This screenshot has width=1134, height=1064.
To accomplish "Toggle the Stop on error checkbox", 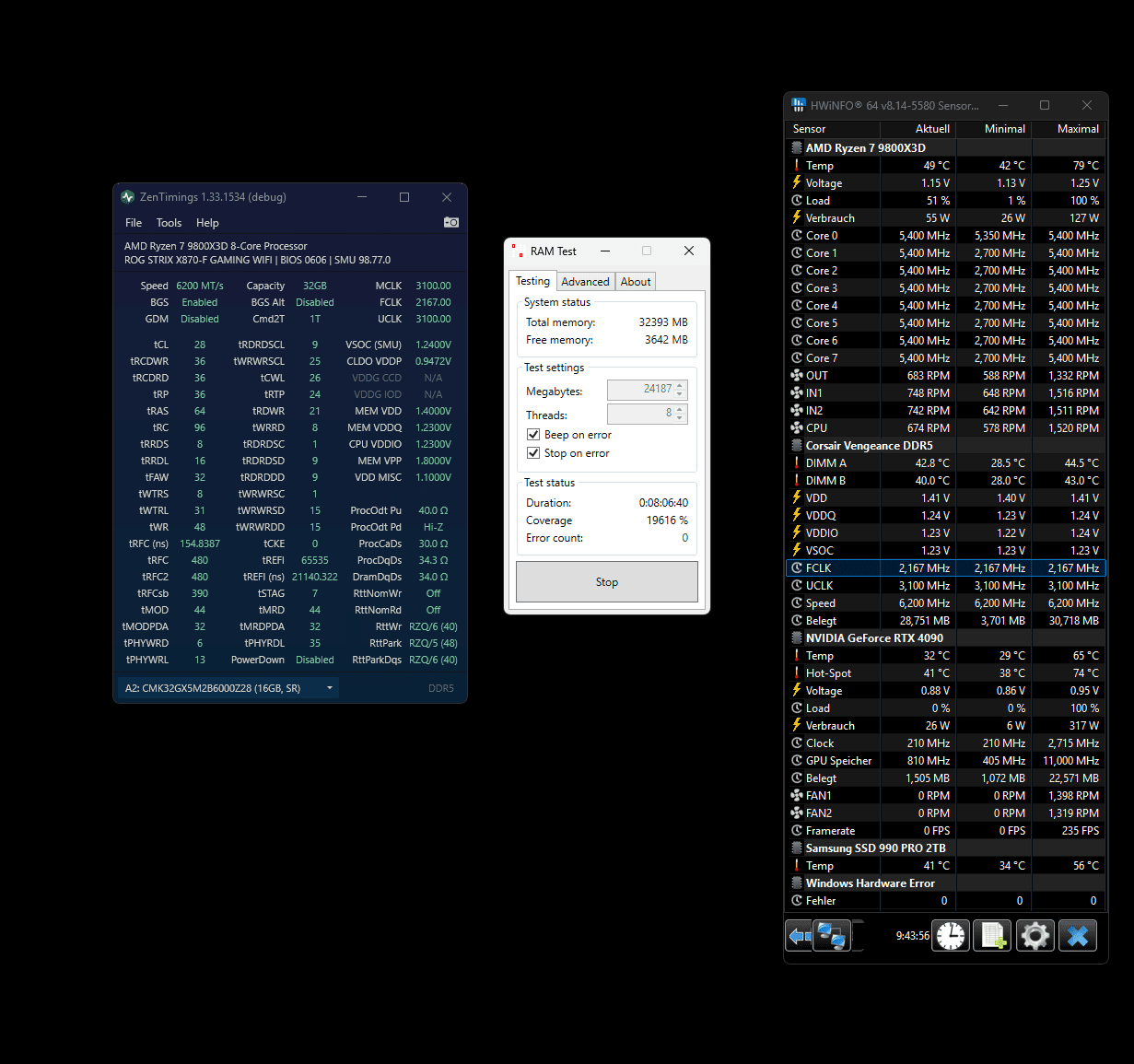I will (x=533, y=453).
